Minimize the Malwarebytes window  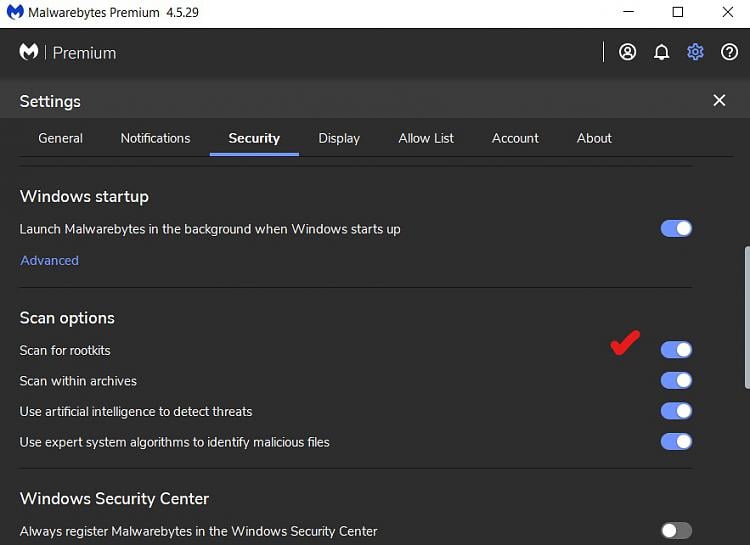click(x=629, y=12)
